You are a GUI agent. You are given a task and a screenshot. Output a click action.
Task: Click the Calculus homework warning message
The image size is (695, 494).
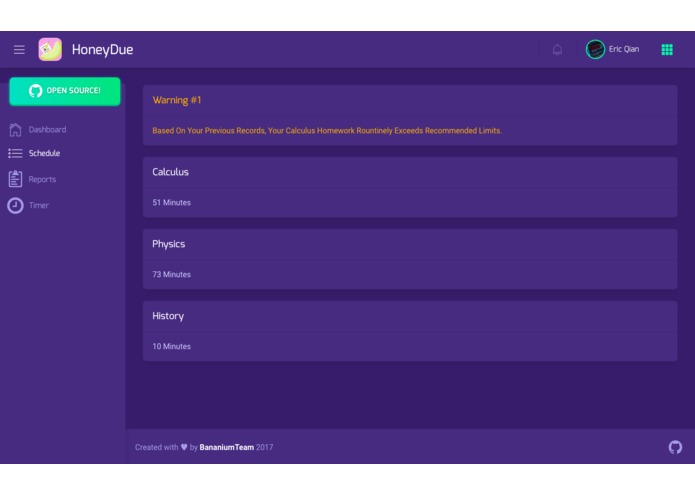327,131
